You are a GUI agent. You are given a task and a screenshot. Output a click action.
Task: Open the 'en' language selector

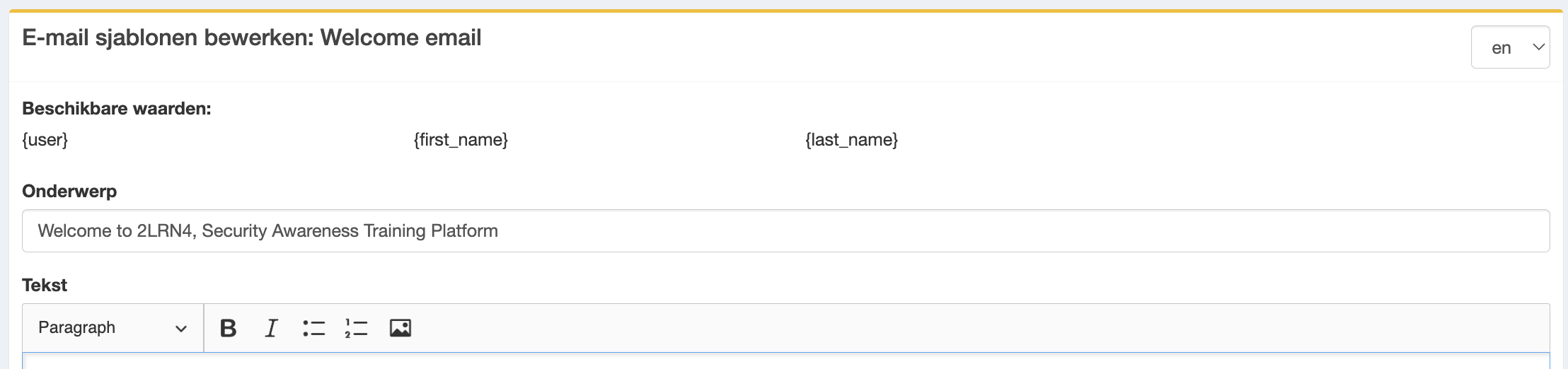[1510, 47]
